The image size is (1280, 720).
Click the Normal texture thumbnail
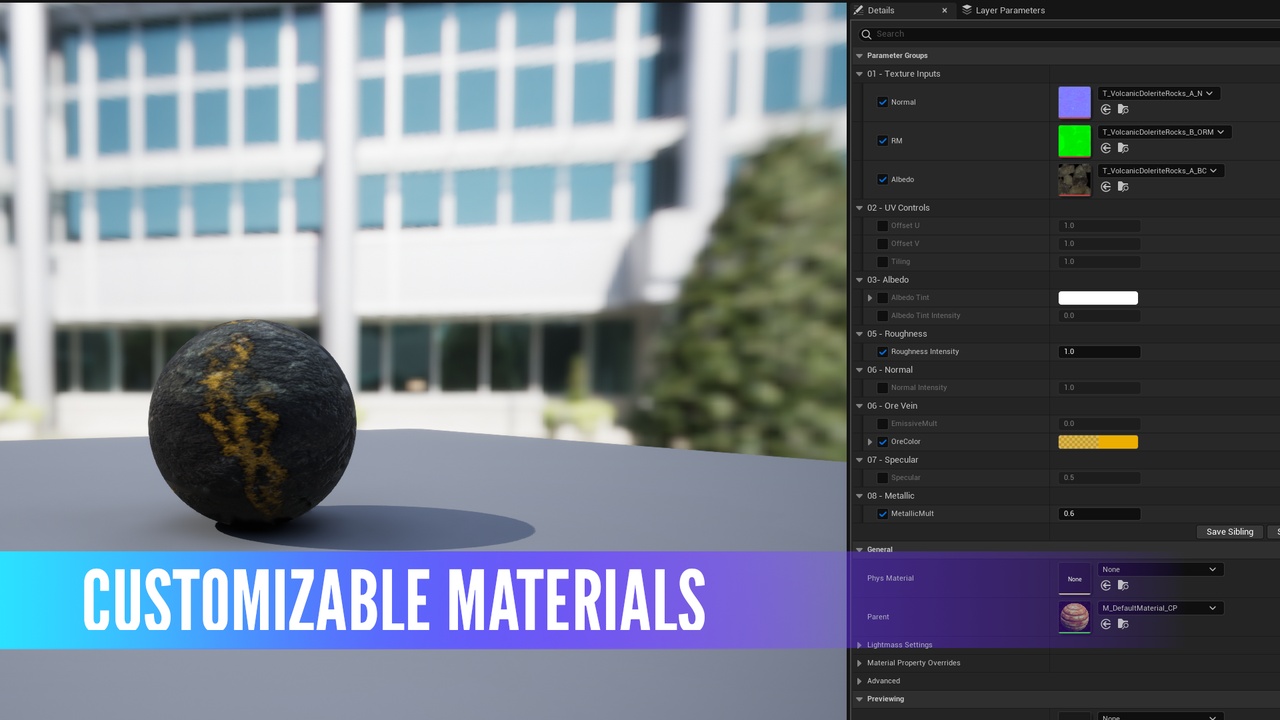(1075, 102)
